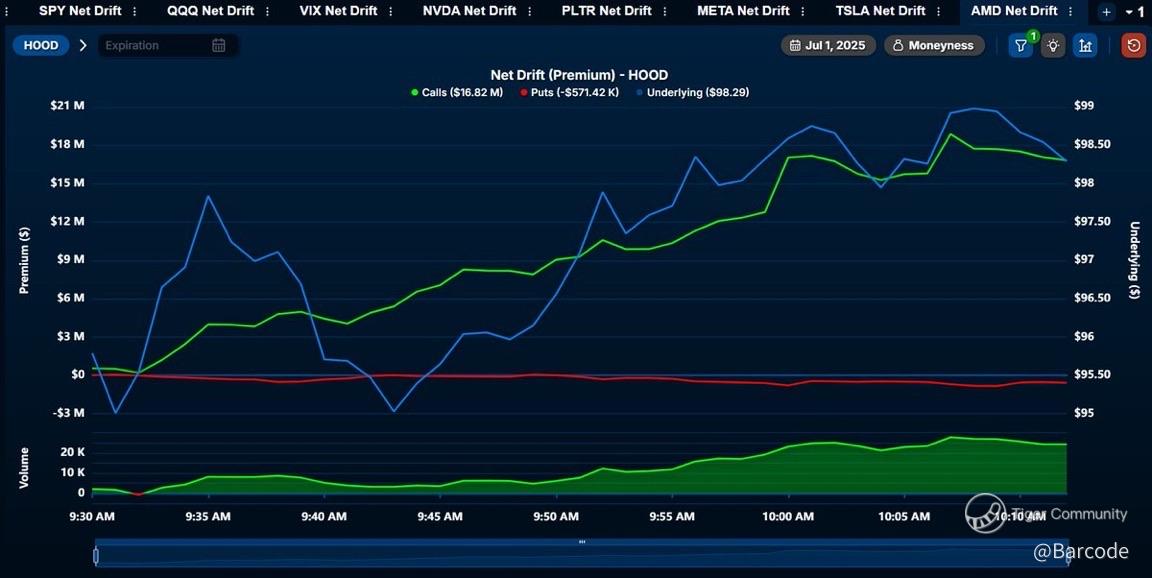Grab the left handle of range slider
Viewport: 1152px width, 578px height.
(x=96, y=556)
